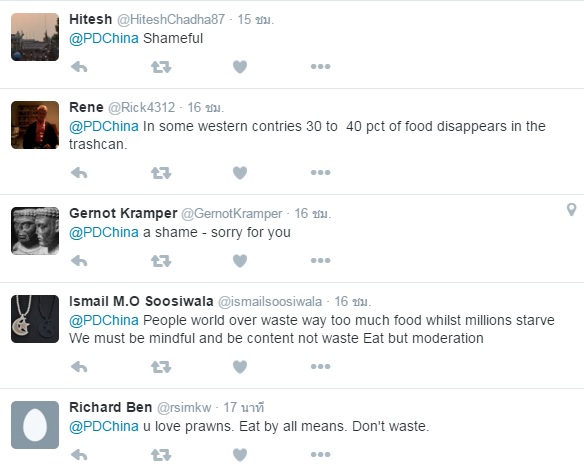Like Hitesh's "Shameful" tweet
This screenshot has height=474, width=584.
click(240, 67)
